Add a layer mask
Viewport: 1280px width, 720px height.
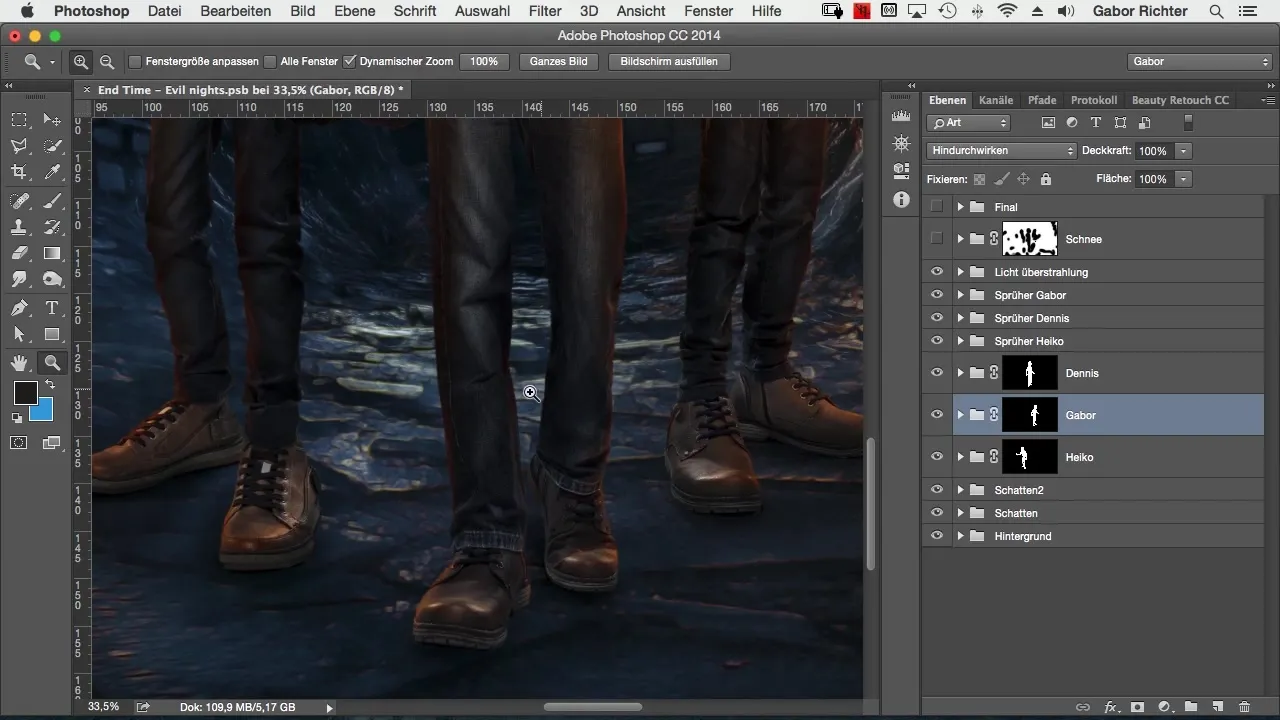click(x=1137, y=707)
